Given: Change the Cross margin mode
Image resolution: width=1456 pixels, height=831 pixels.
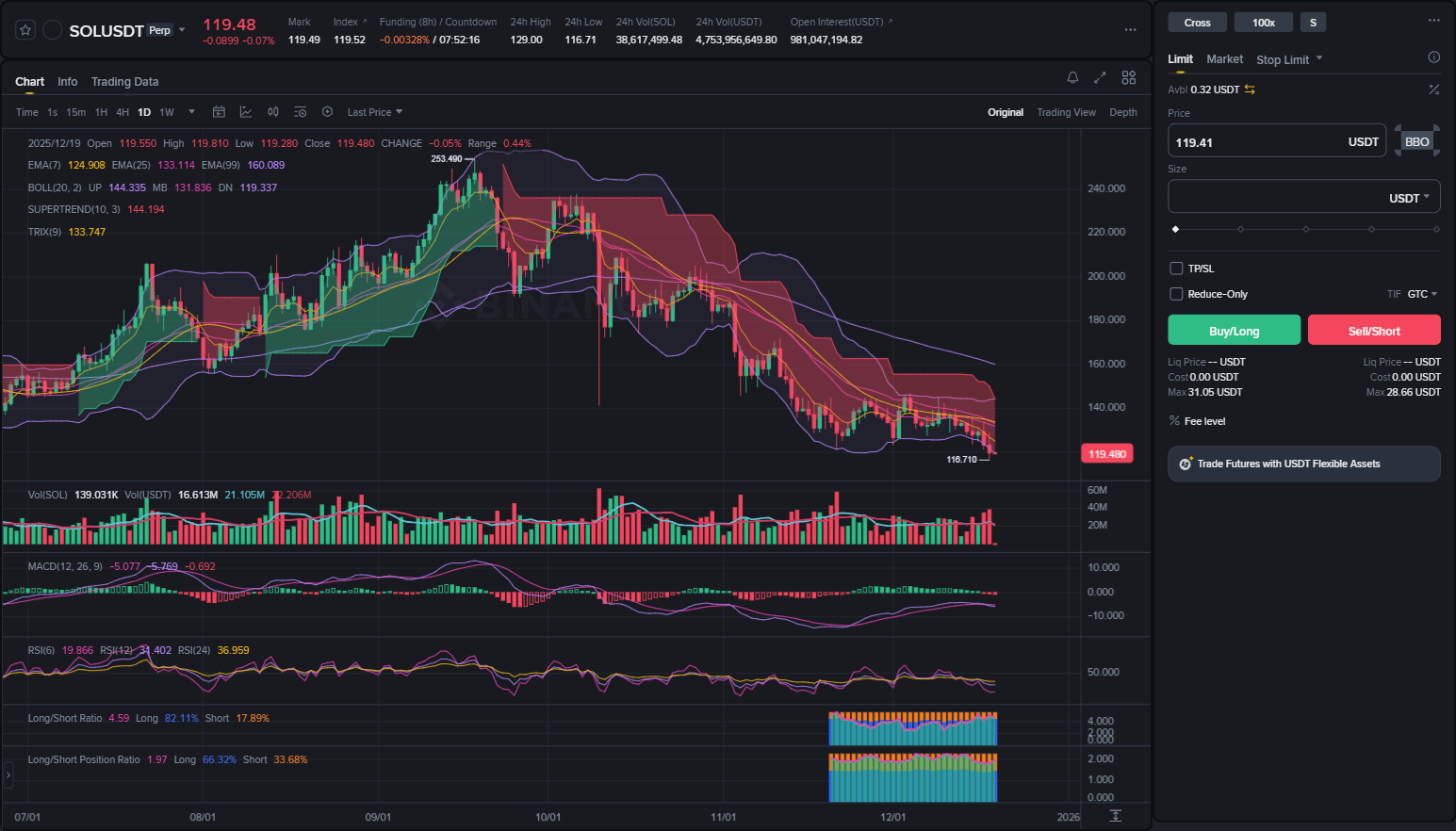Looking at the screenshot, I should 1197,23.
